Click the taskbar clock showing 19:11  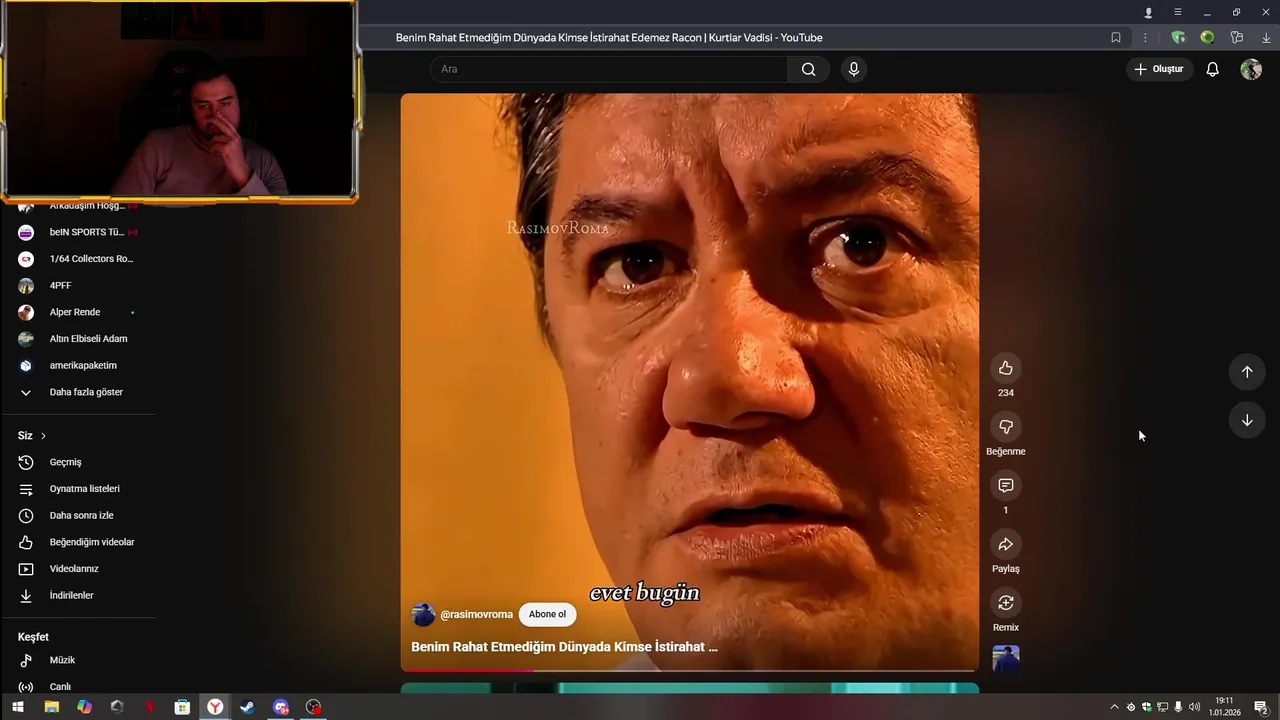tap(1225, 707)
